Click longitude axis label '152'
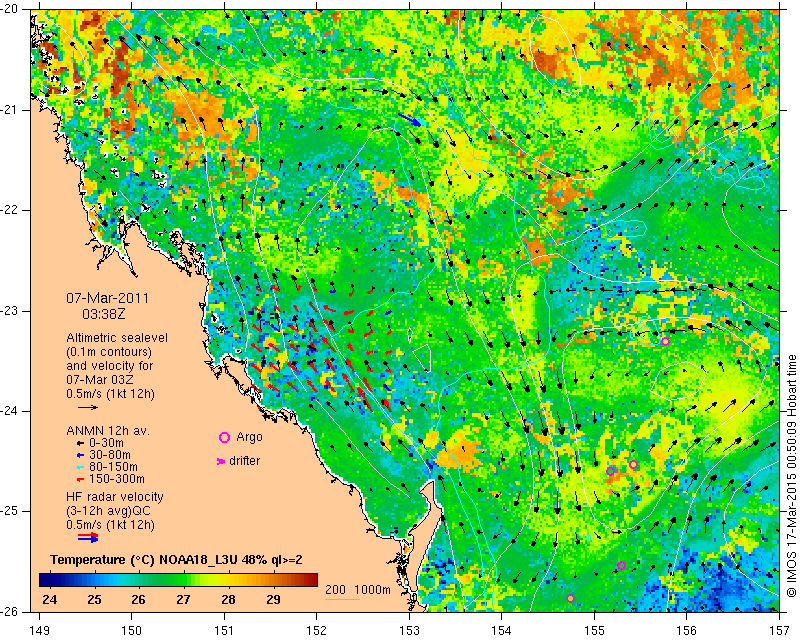800x640 pixels. click(x=317, y=631)
